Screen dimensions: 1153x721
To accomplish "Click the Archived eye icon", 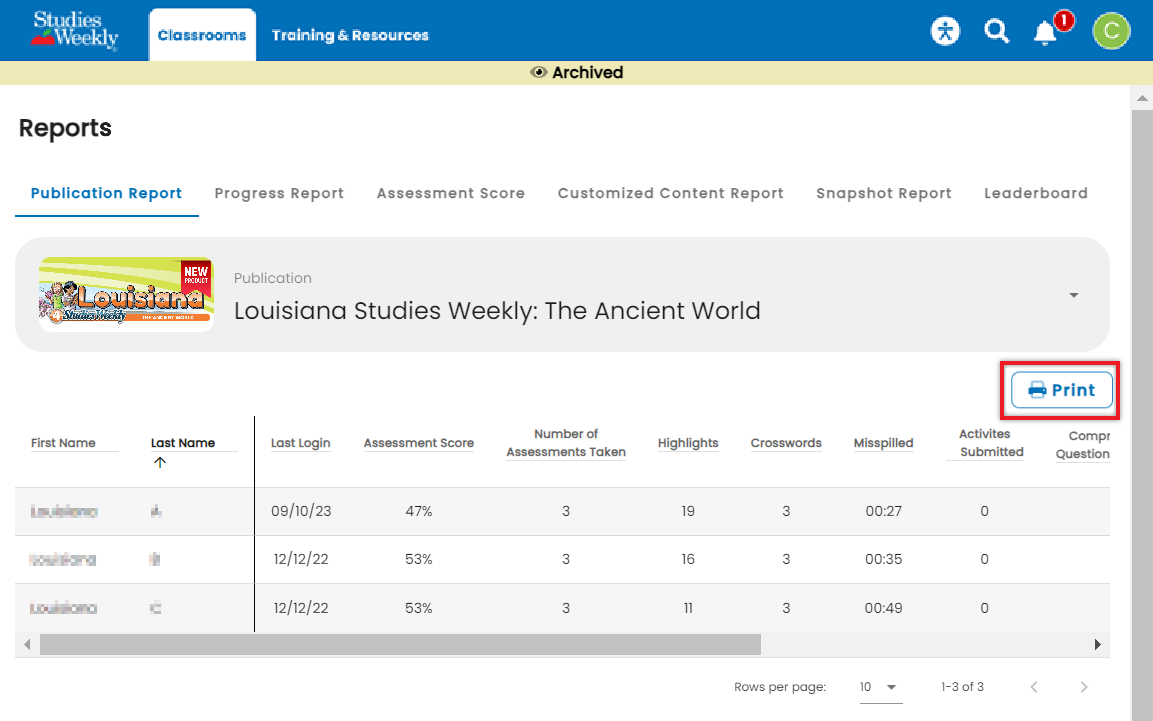I will pos(538,72).
